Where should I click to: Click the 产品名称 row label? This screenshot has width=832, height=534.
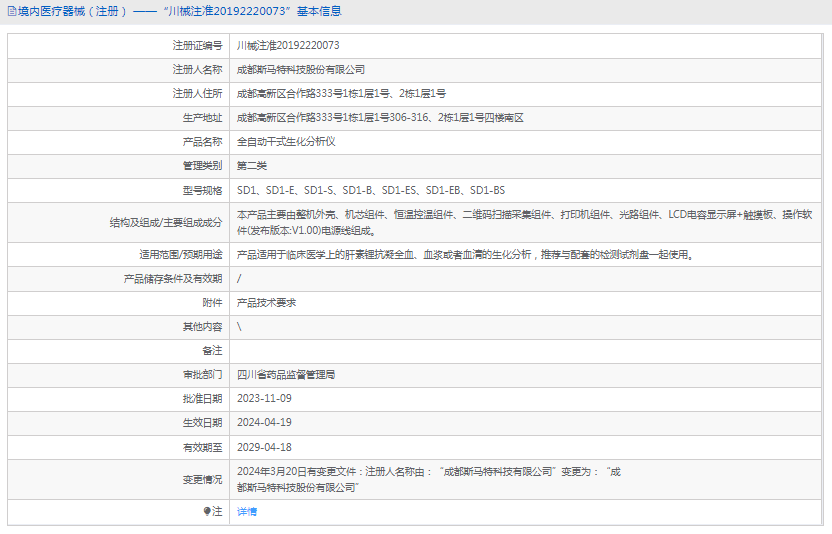(x=203, y=142)
